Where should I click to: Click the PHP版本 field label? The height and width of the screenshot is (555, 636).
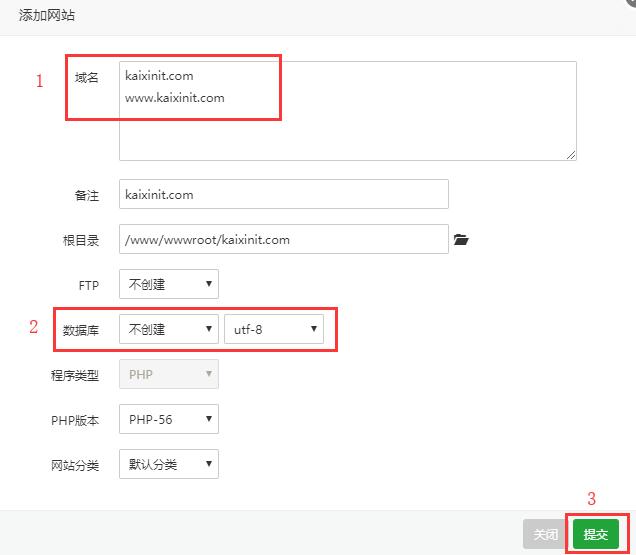pyautogui.click(x=76, y=421)
